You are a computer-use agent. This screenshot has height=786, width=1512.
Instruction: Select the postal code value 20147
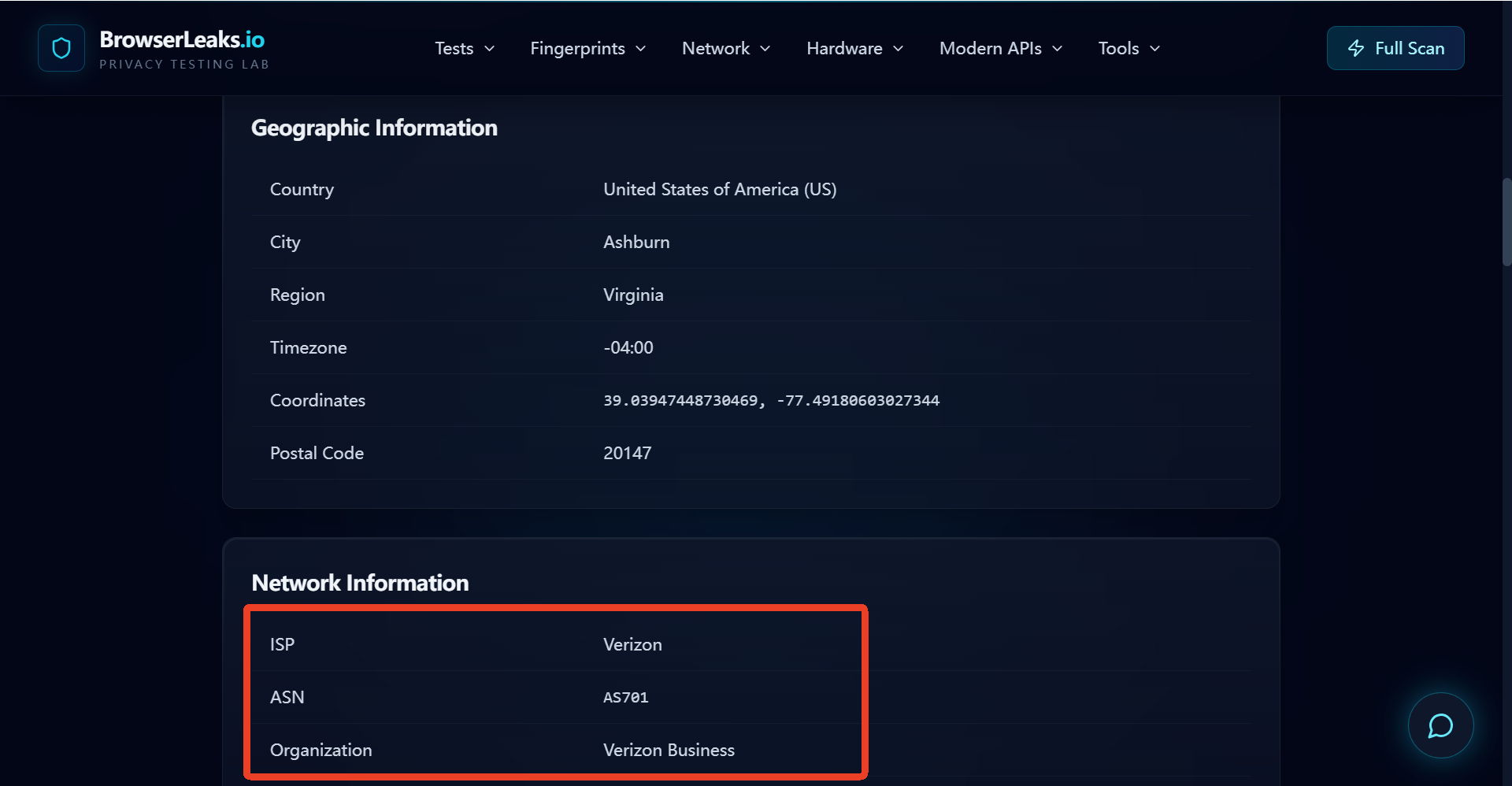tap(627, 453)
